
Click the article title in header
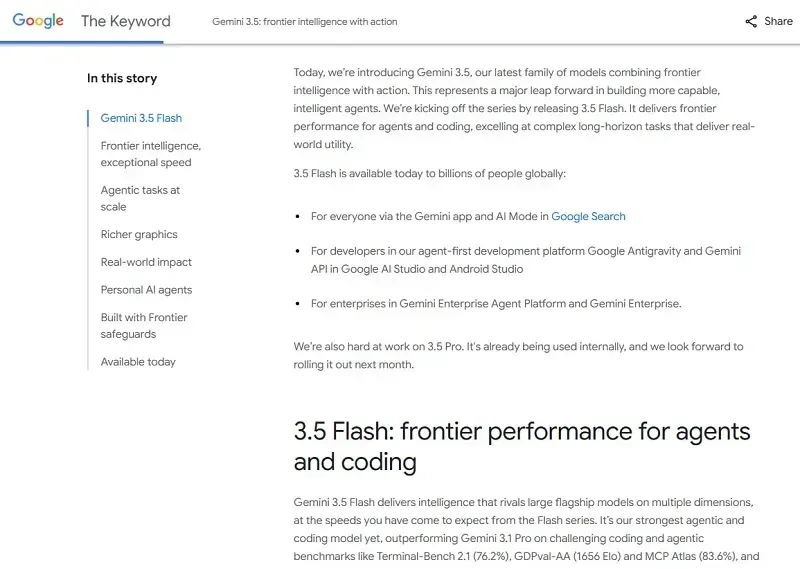(305, 21)
